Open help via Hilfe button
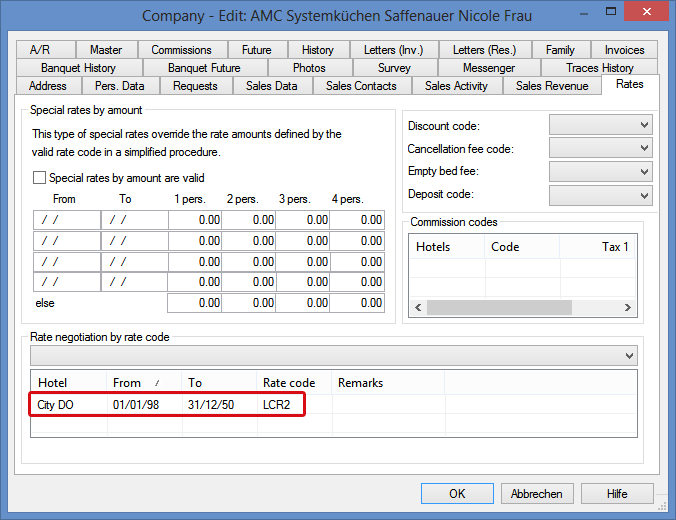Screen dimensions: 676x520 [617, 493]
